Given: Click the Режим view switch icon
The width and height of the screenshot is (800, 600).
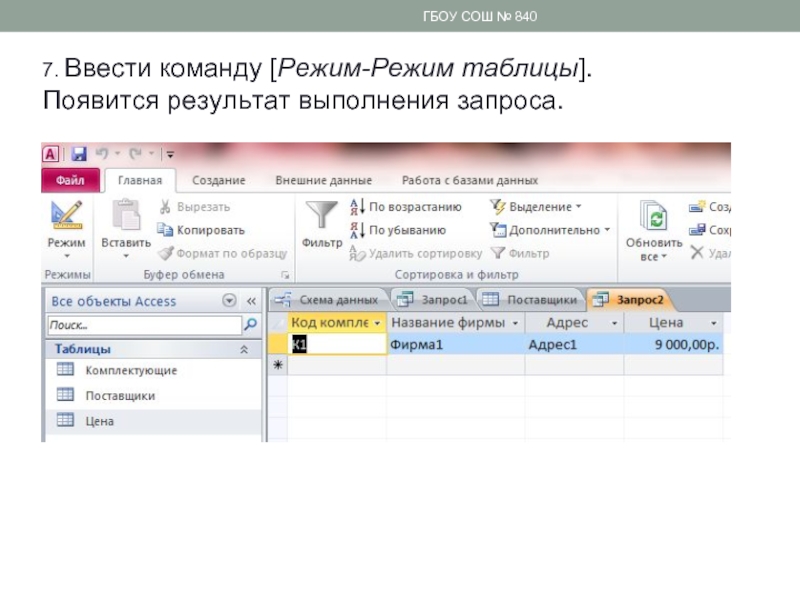Looking at the screenshot, I should click(66, 216).
